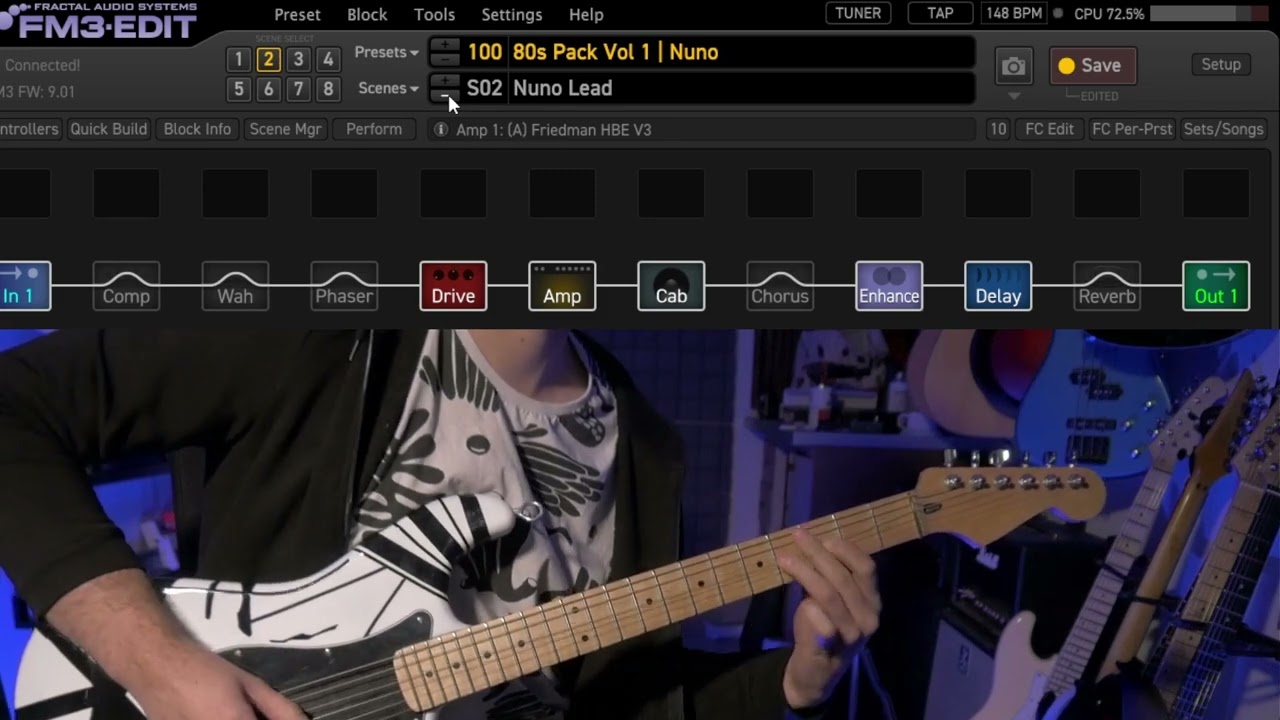Viewport: 1280px width, 720px height.
Task: Select the Amp block
Action: click(562, 286)
